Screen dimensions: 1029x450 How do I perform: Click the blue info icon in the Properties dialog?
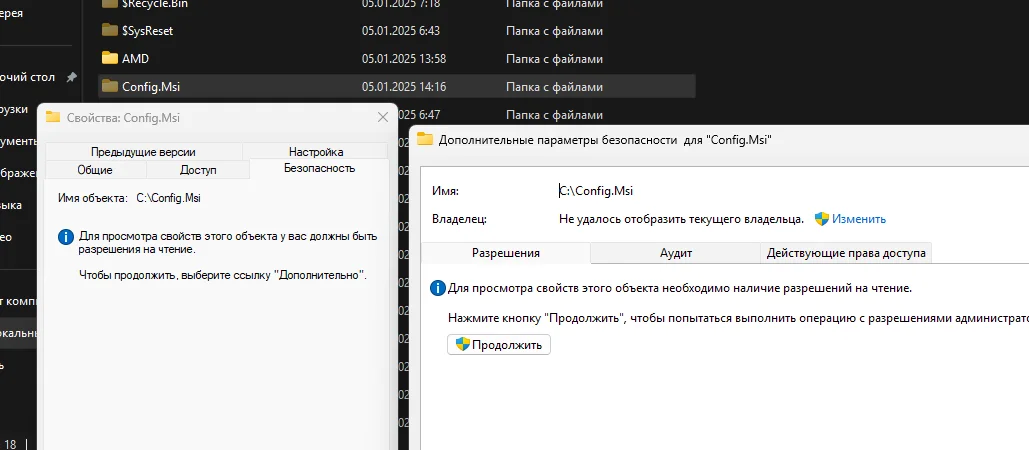tap(66, 237)
